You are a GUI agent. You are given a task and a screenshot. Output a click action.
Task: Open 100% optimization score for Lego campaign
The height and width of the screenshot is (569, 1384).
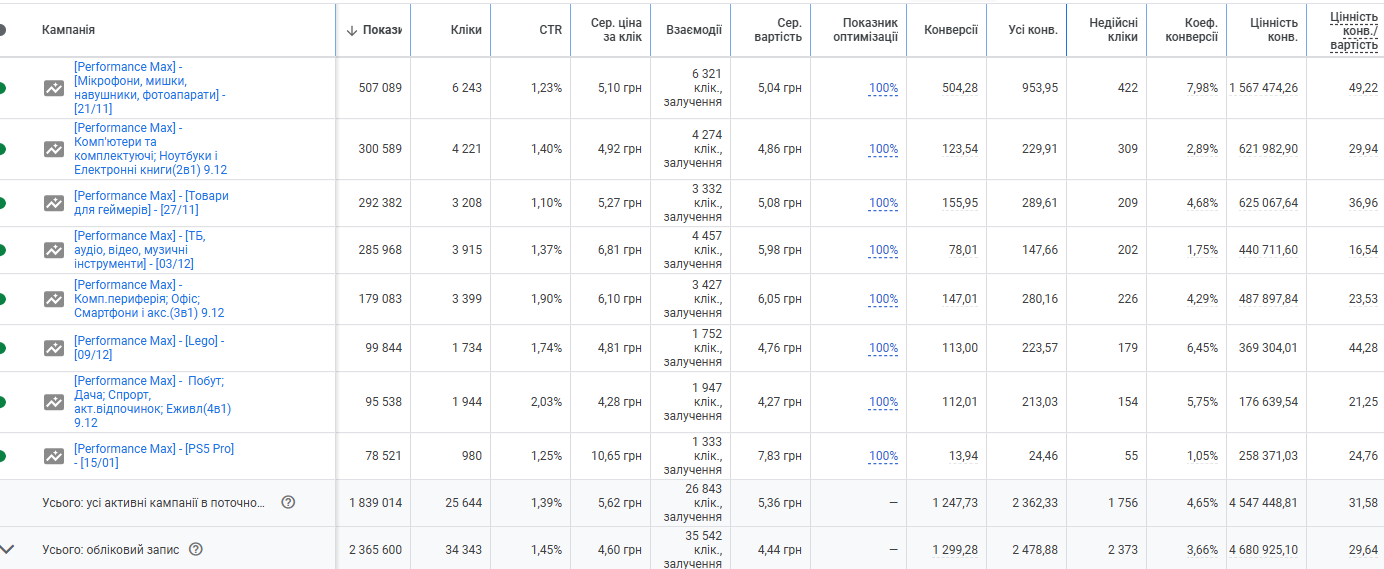tap(883, 348)
